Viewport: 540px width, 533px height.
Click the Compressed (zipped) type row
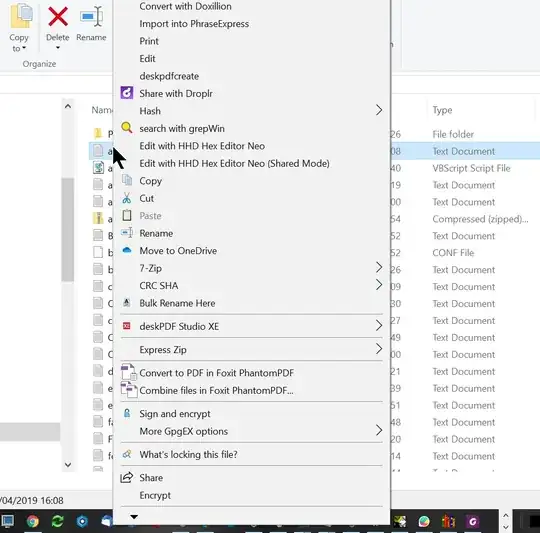click(480, 219)
